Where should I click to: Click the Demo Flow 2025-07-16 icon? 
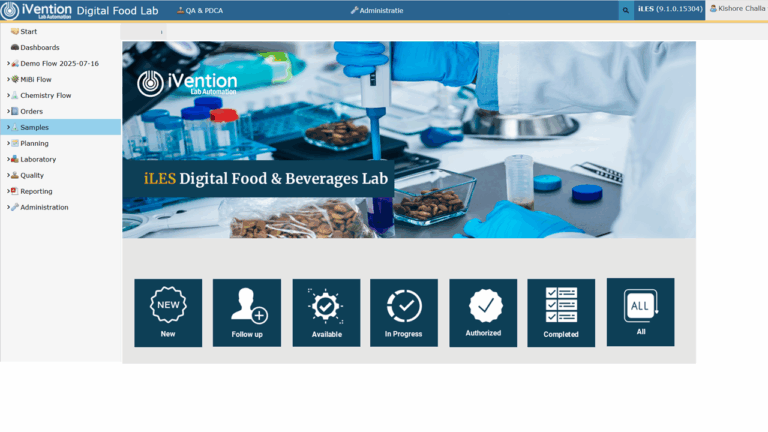click(15, 64)
